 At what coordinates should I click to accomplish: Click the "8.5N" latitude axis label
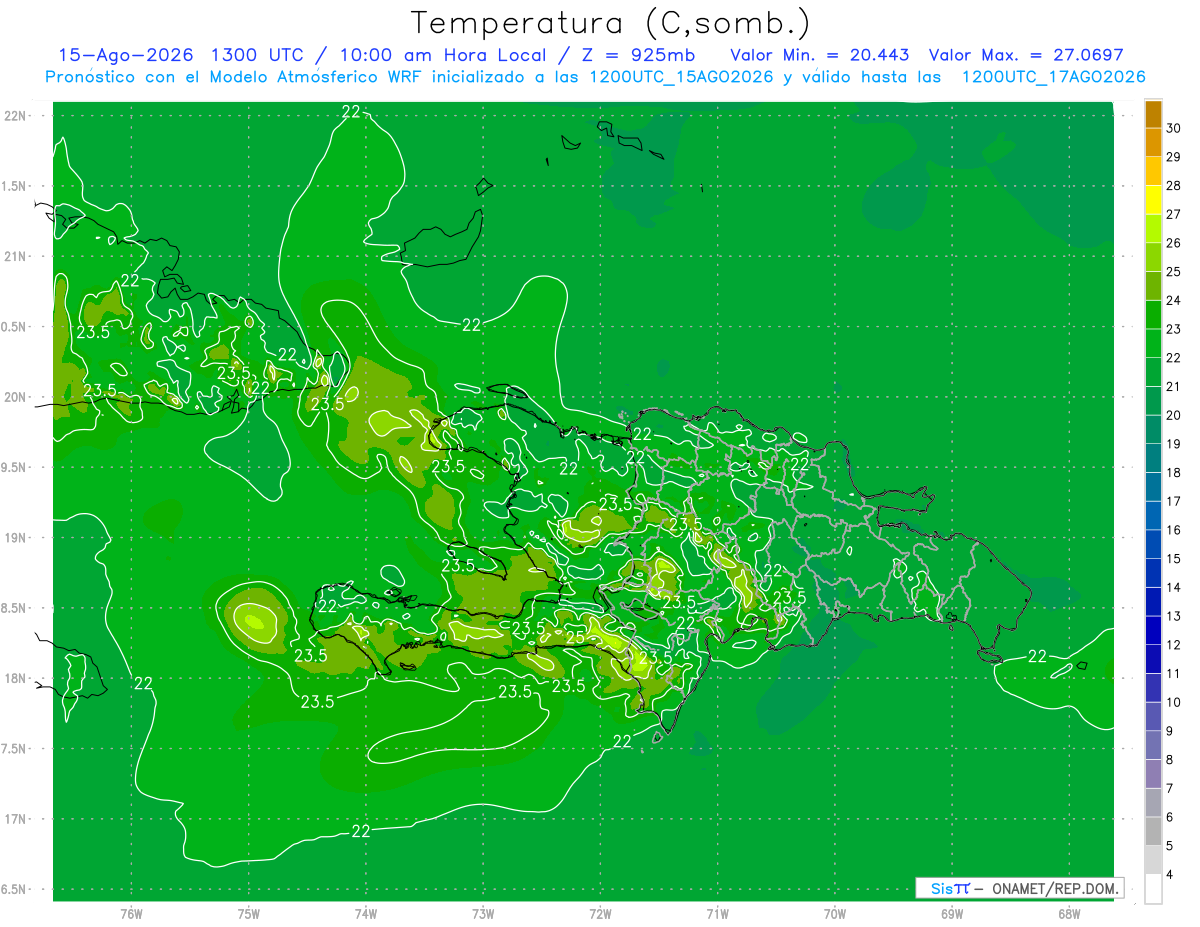point(15,608)
